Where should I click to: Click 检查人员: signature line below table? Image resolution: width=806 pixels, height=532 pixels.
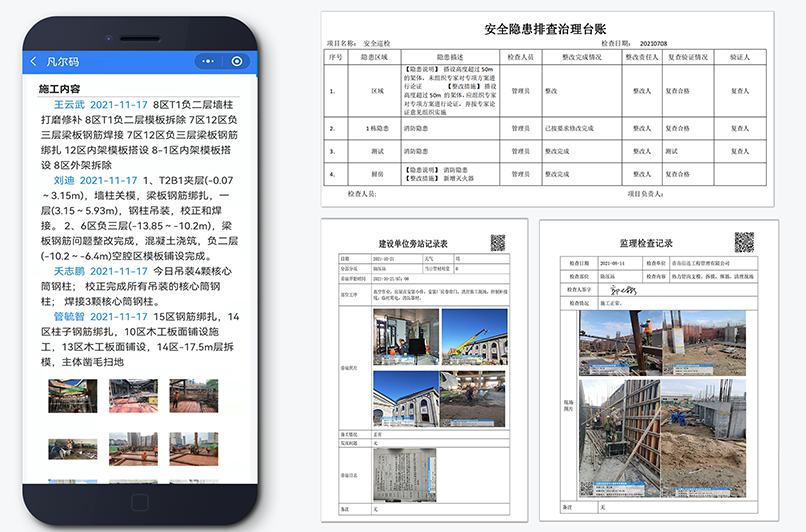pos(362,194)
